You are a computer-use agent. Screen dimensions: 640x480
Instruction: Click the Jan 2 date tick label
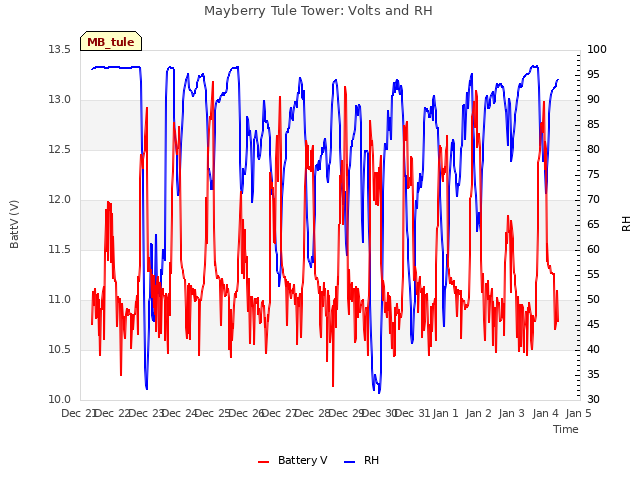click(x=478, y=413)
